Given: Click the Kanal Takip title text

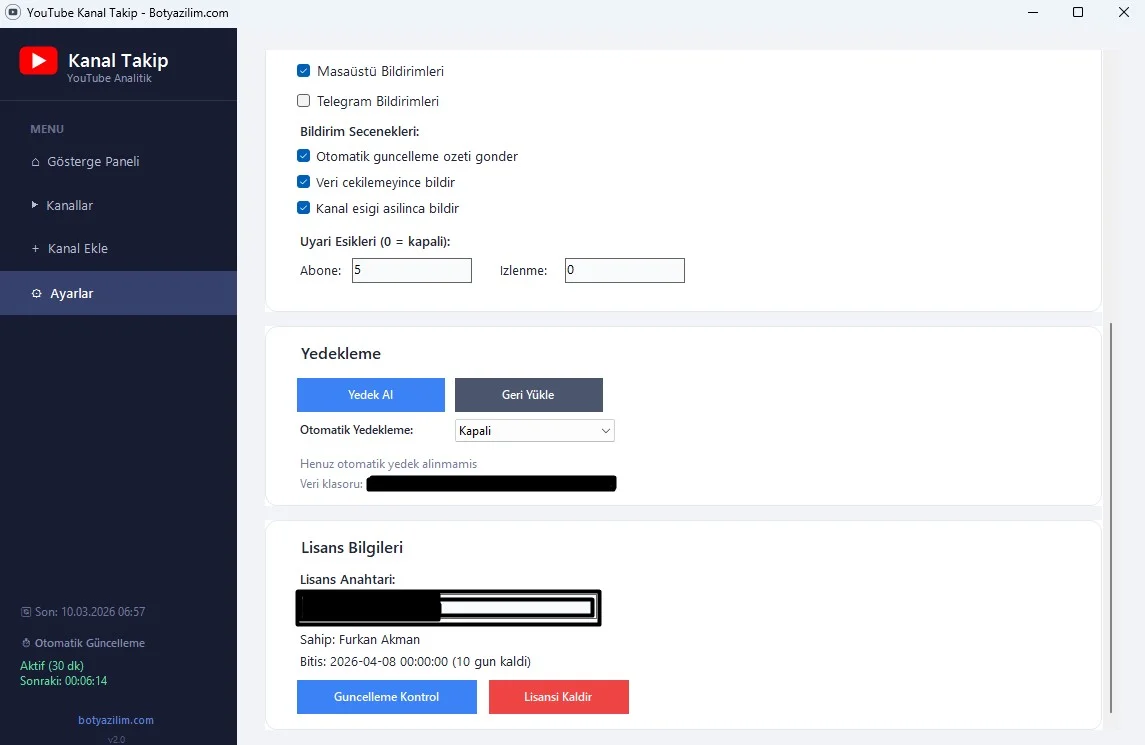Looking at the screenshot, I should [x=118, y=60].
